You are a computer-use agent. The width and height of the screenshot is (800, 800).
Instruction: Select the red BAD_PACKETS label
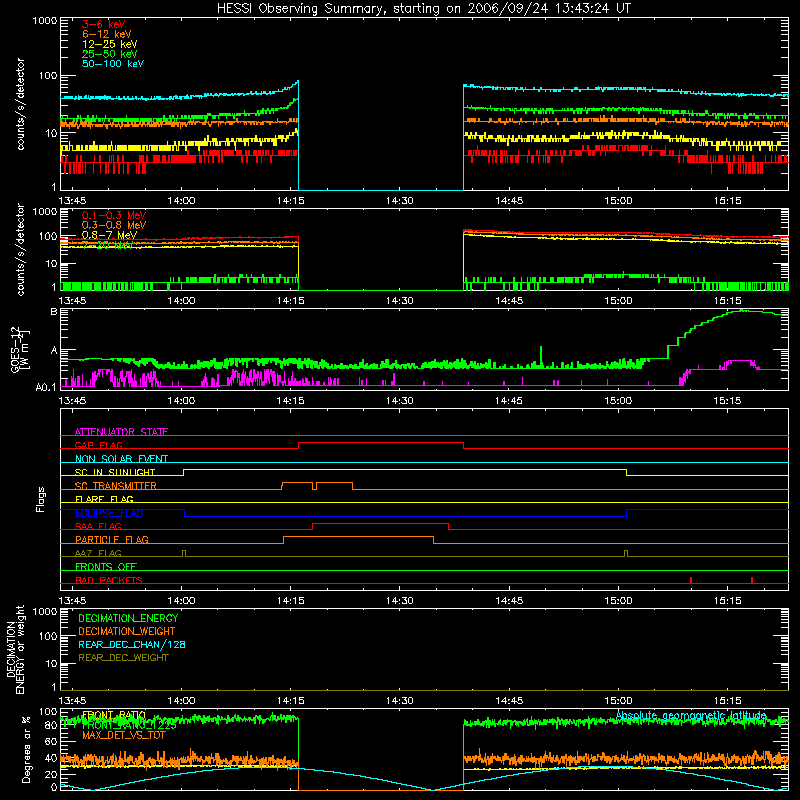[109, 580]
